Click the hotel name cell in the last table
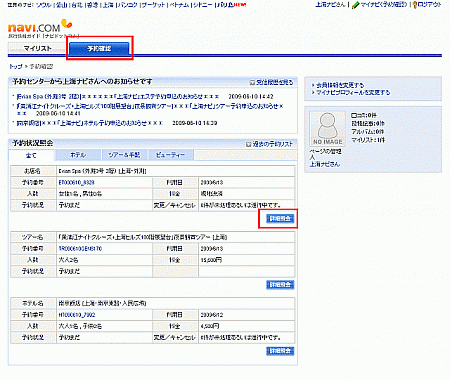 point(176,303)
